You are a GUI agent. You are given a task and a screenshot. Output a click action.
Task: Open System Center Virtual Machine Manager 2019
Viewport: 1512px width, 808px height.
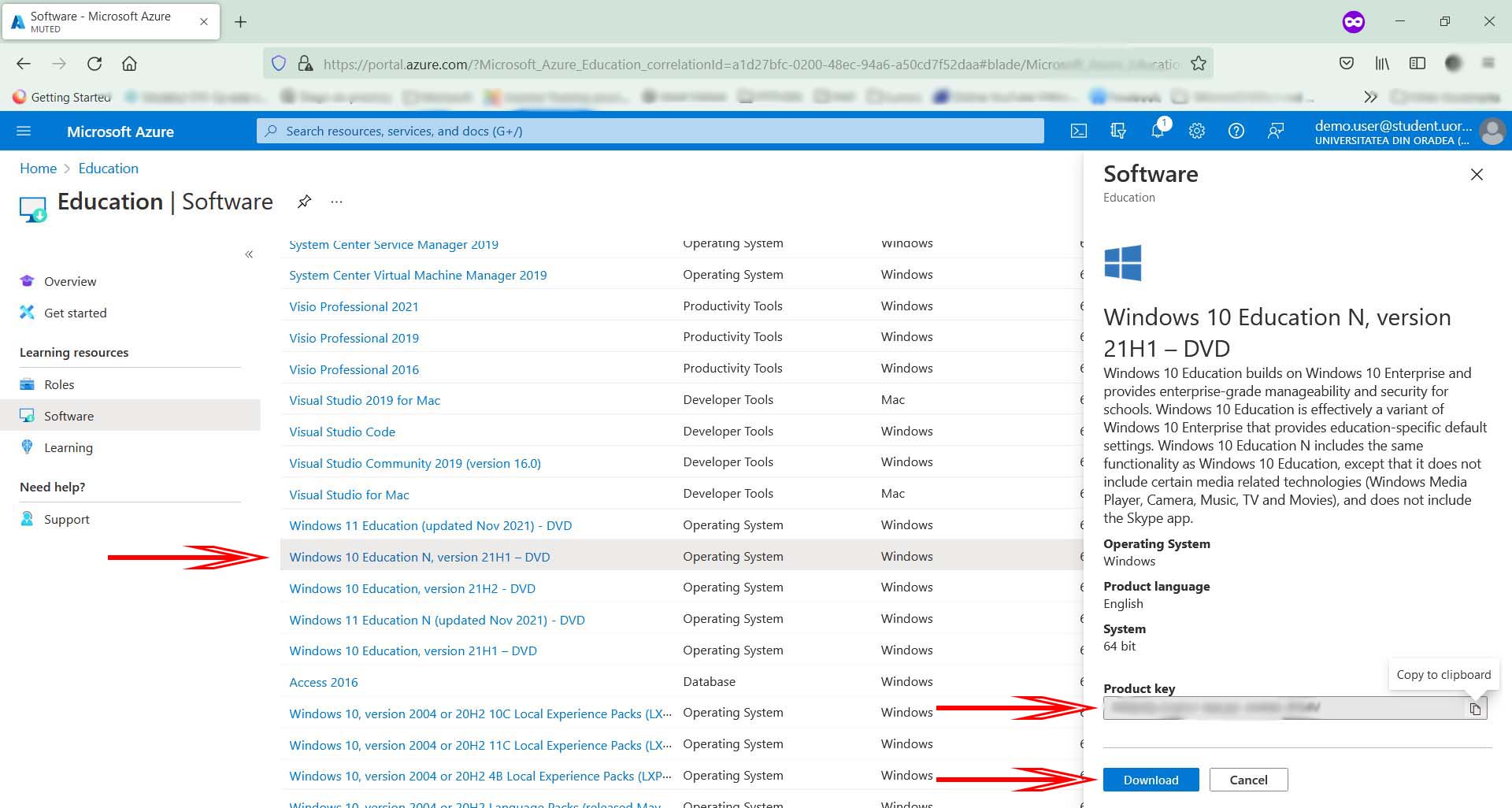pos(417,275)
